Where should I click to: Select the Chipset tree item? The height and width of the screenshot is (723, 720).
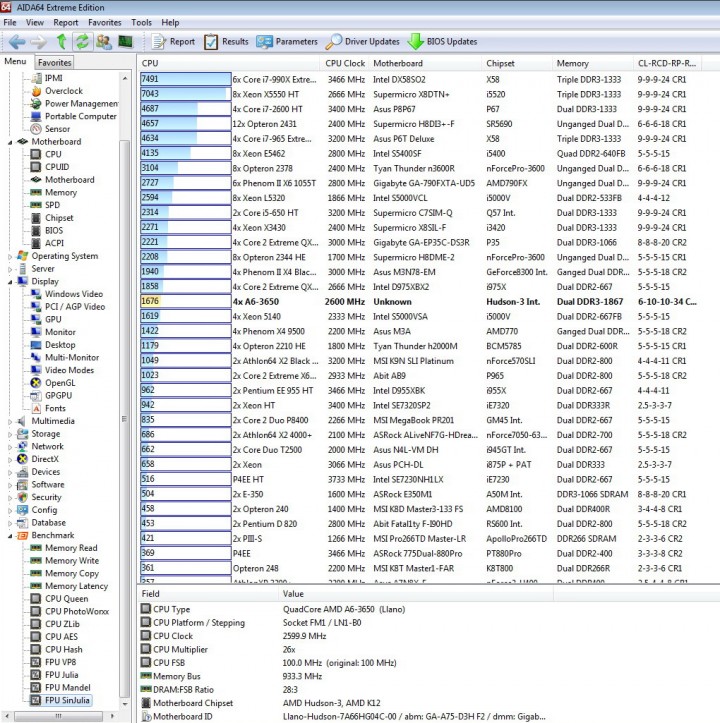pyautogui.click(x=59, y=218)
